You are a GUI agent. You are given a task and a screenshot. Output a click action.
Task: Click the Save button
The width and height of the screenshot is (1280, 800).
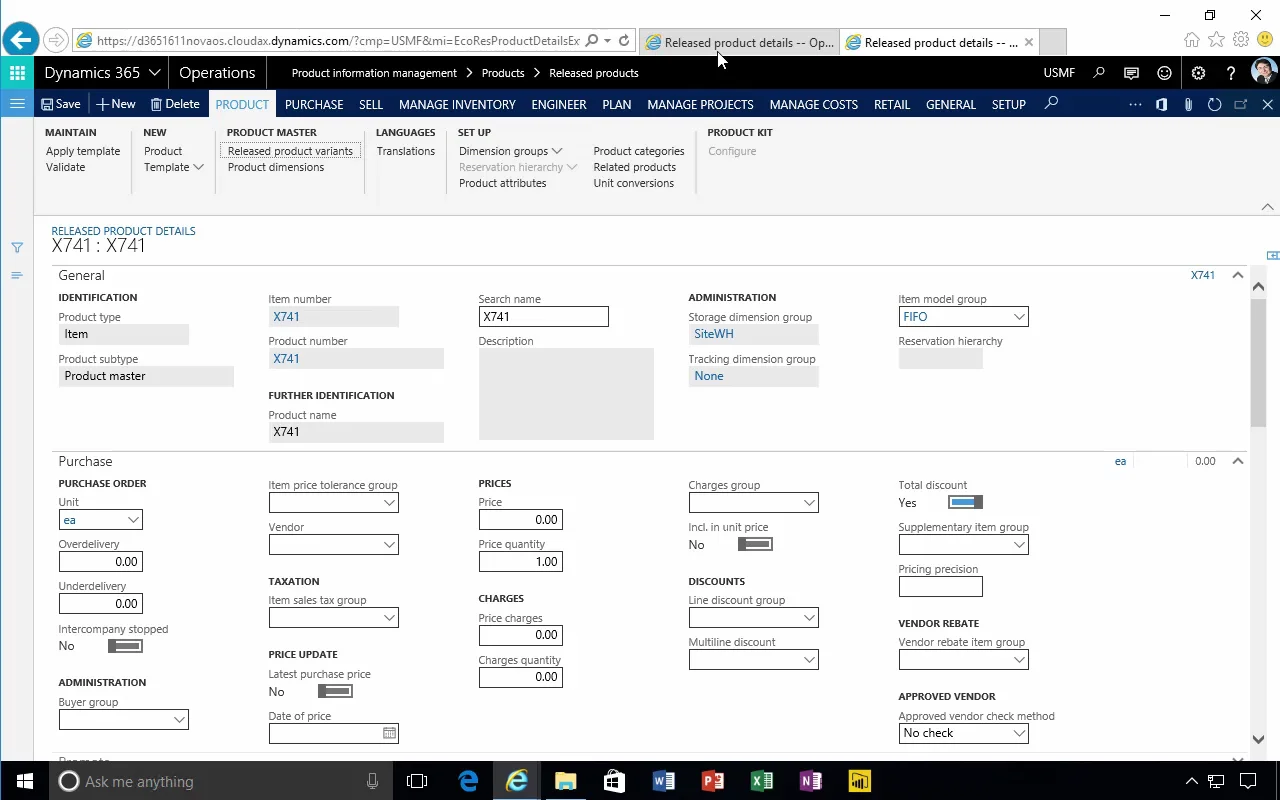[x=60, y=104]
